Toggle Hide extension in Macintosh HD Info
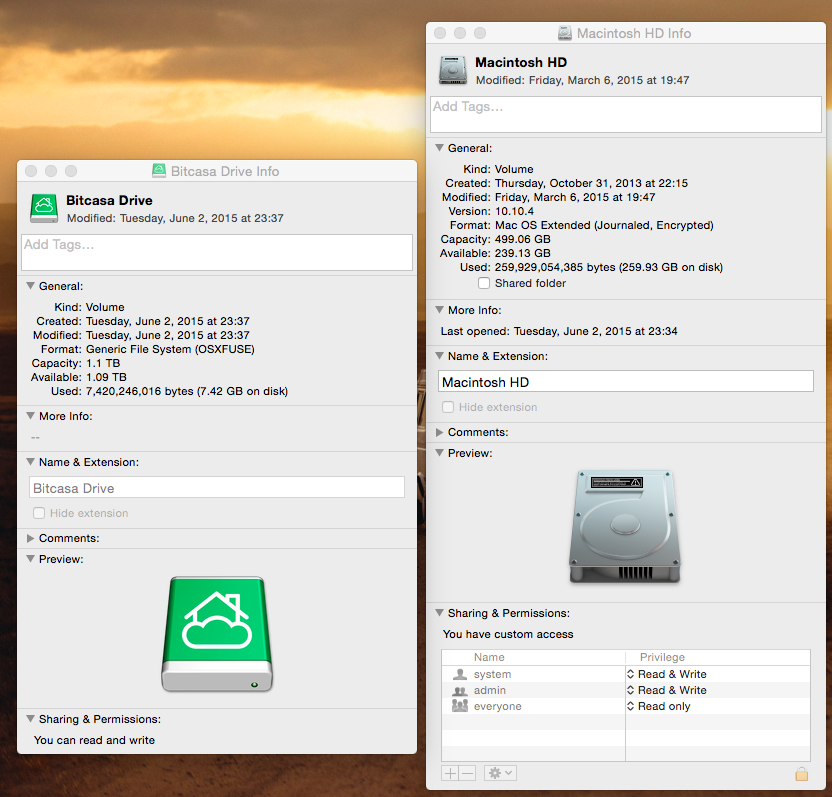This screenshot has height=797, width=832. coord(448,407)
